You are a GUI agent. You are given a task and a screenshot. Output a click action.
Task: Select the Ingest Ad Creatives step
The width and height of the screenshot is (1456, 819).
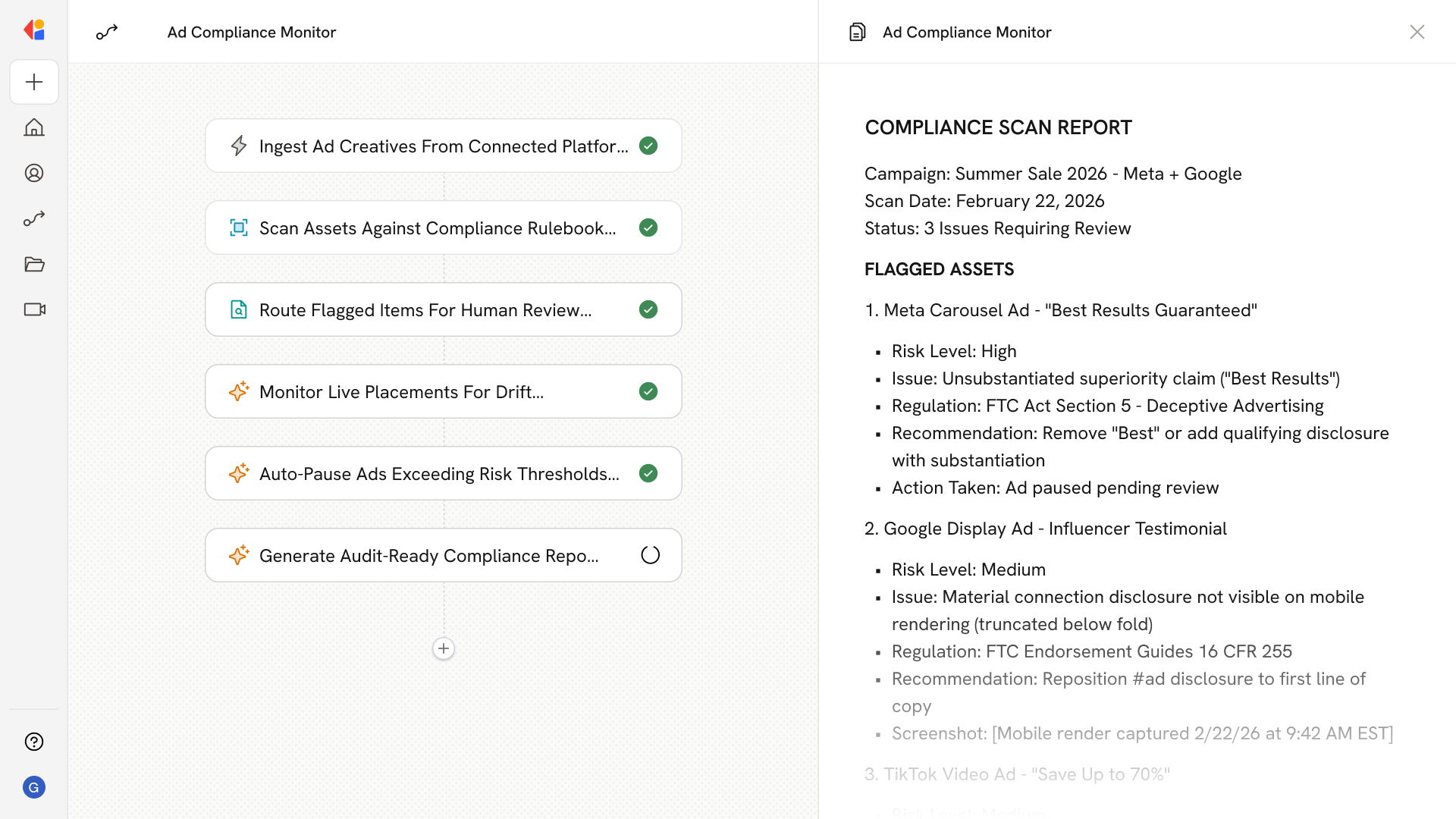[x=443, y=146]
